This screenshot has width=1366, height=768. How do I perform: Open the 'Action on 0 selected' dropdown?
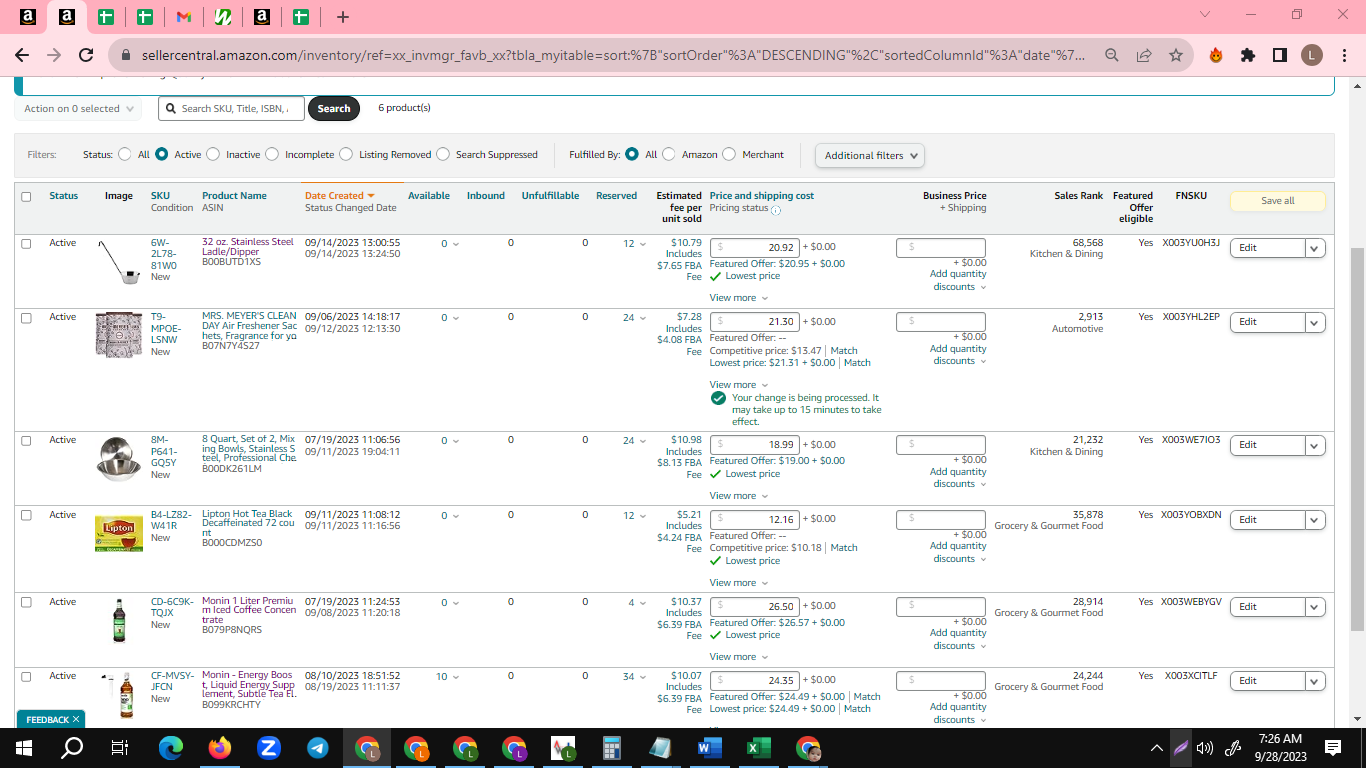coord(78,109)
